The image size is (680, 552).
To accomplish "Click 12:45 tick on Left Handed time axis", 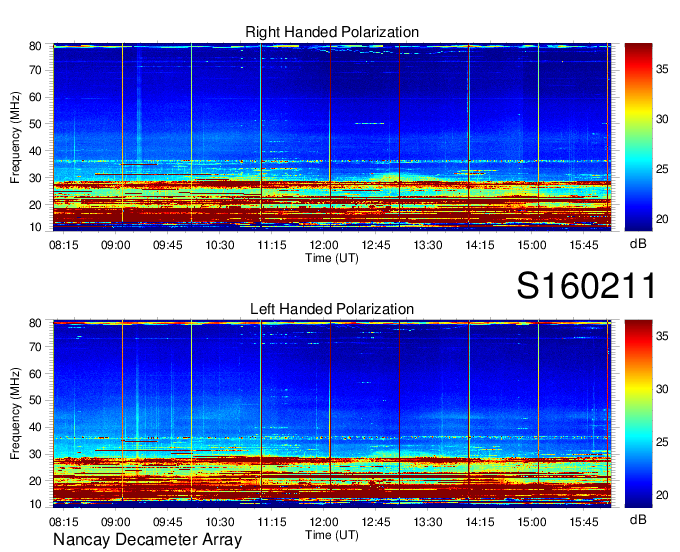I will click(376, 522).
